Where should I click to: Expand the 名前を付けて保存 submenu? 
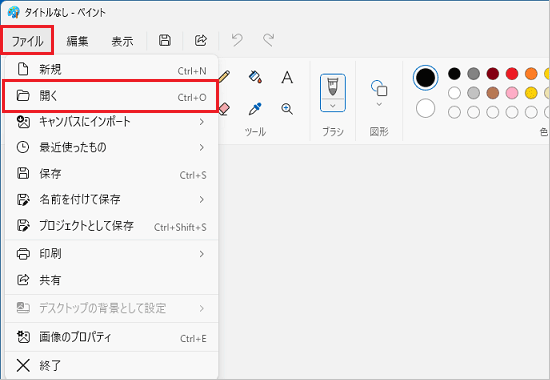coord(112,200)
